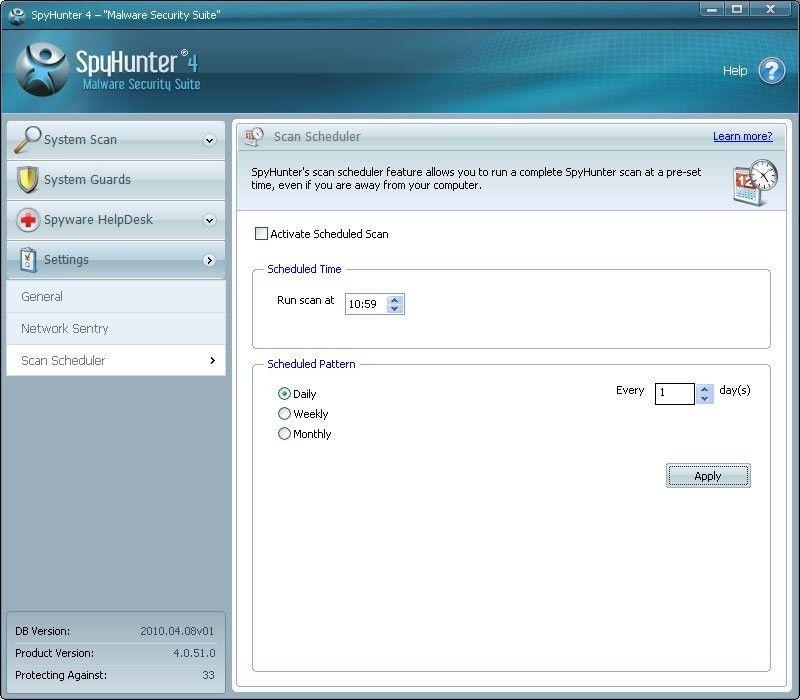Image resolution: width=800 pixels, height=700 pixels.
Task: Click the System Guards shield icon
Action: click(x=28, y=180)
